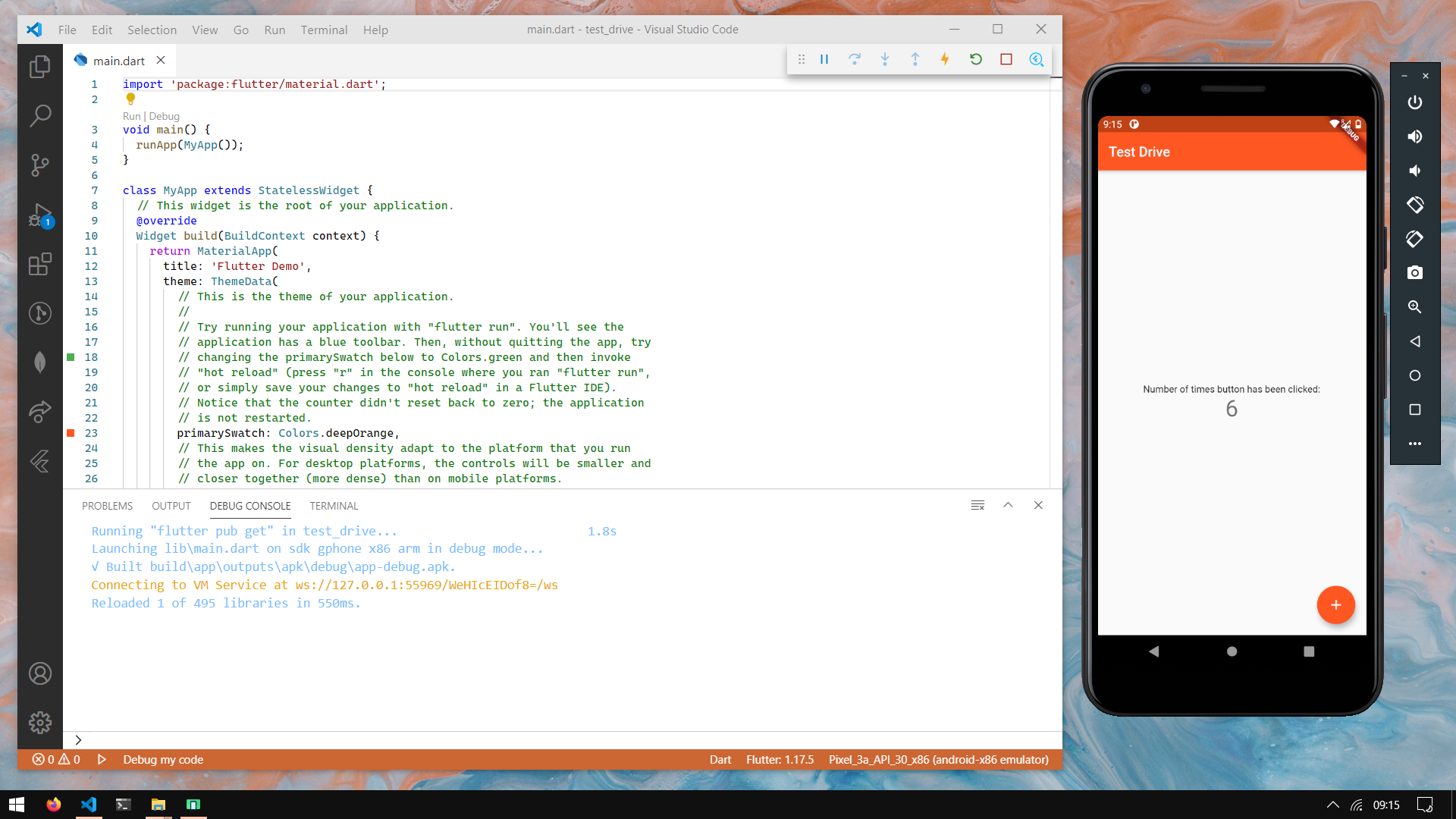Open the Flutter widget inspector icon
The height and width of the screenshot is (819, 1456).
1036,59
